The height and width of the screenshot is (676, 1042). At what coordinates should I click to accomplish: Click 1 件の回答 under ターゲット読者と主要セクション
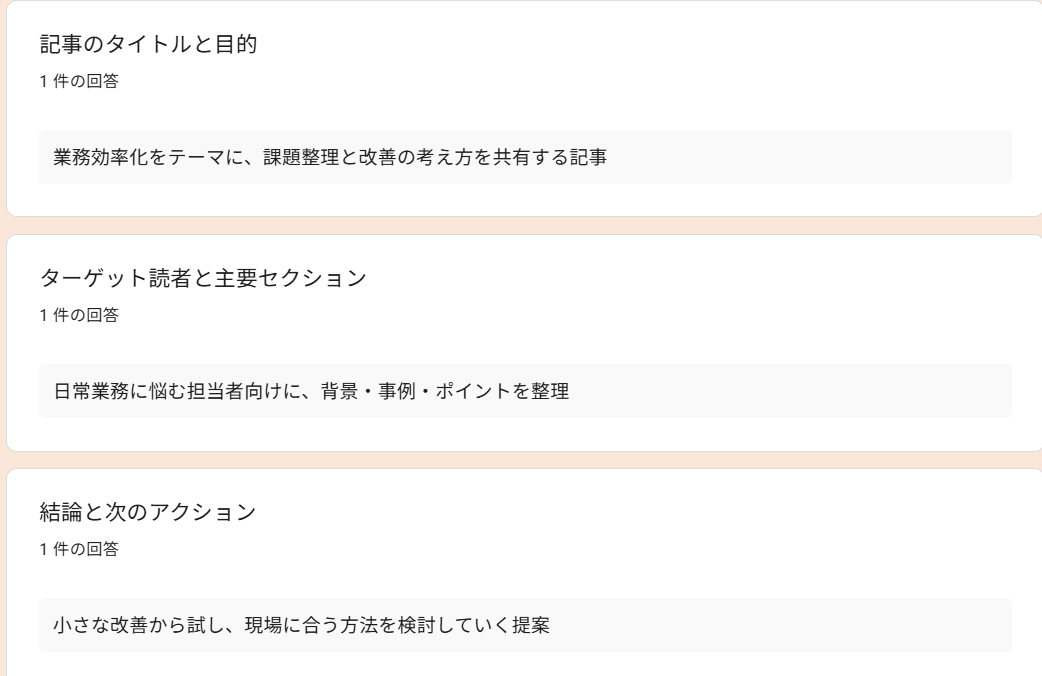[x=78, y=315]
